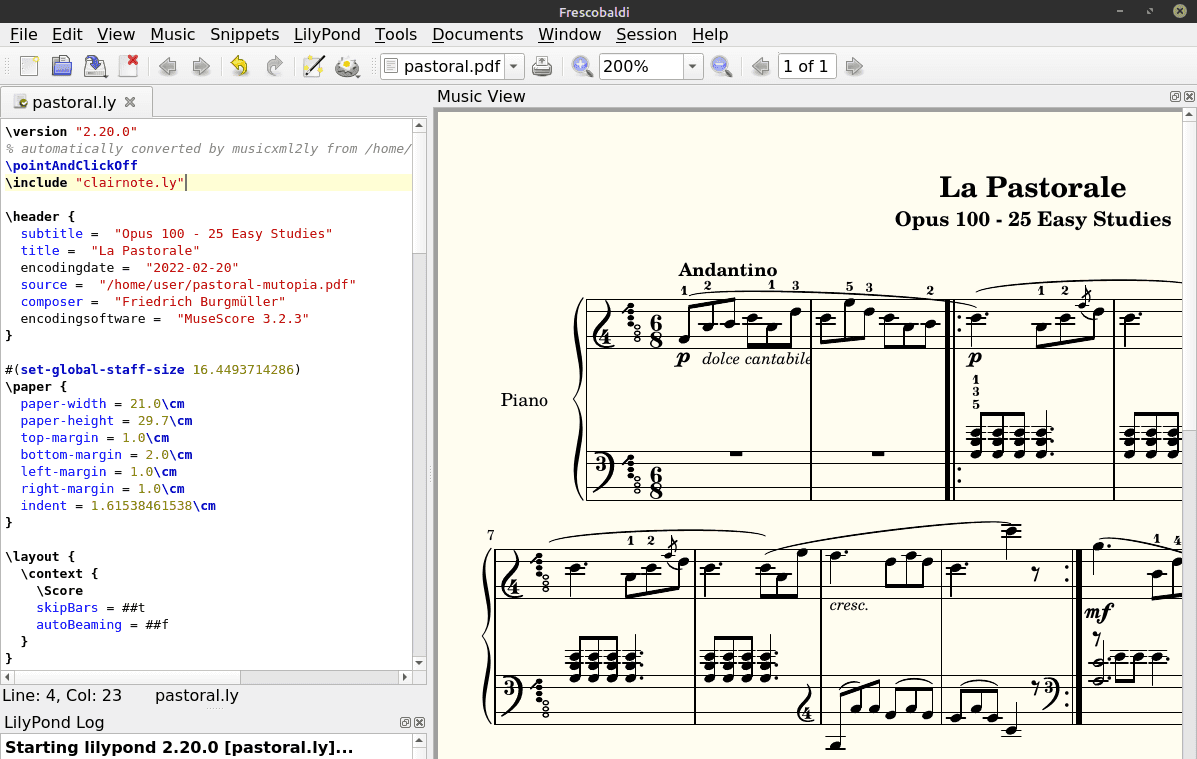Undo the last edit
The height and width of the screenshot is (759, 1197).
click(x=239, y=67)
